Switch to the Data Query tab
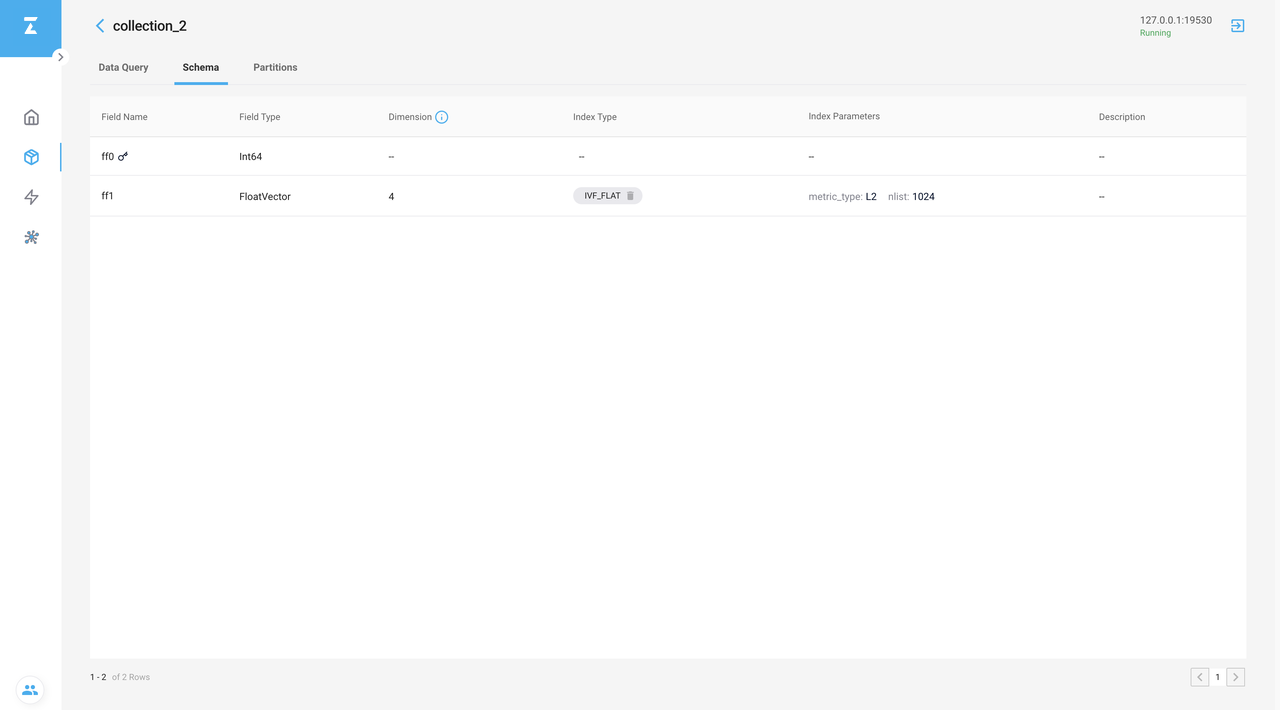This screenshot has width=1280, height=710. click(123, 67)
